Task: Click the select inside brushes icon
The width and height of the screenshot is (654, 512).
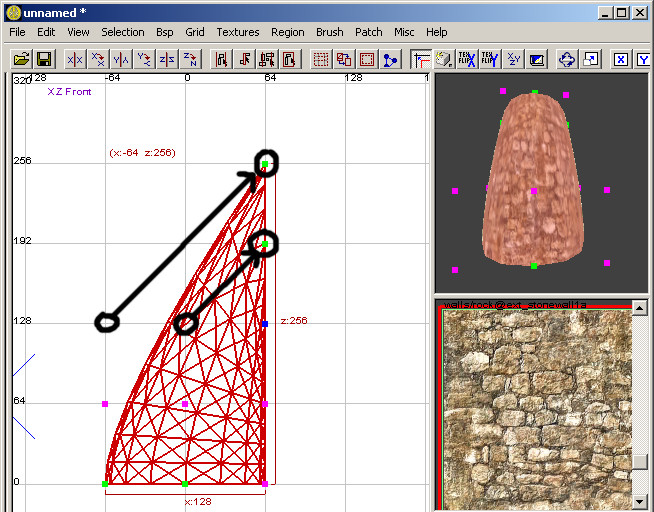Action: pos(290,60)
